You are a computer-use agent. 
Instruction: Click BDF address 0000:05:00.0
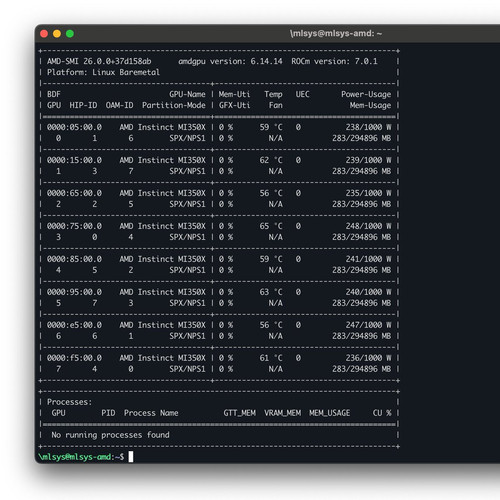(x=74, y=127)
